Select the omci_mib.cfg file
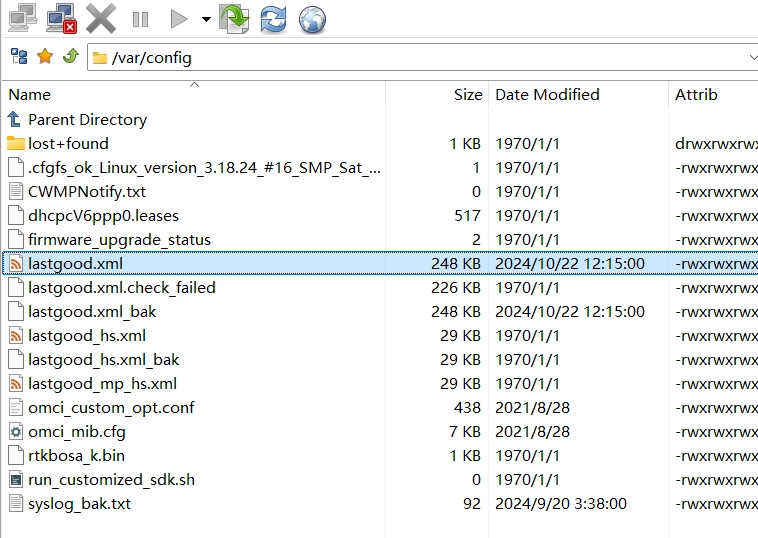This screenshot has height=538, width=758. click(x=74, y=432)
